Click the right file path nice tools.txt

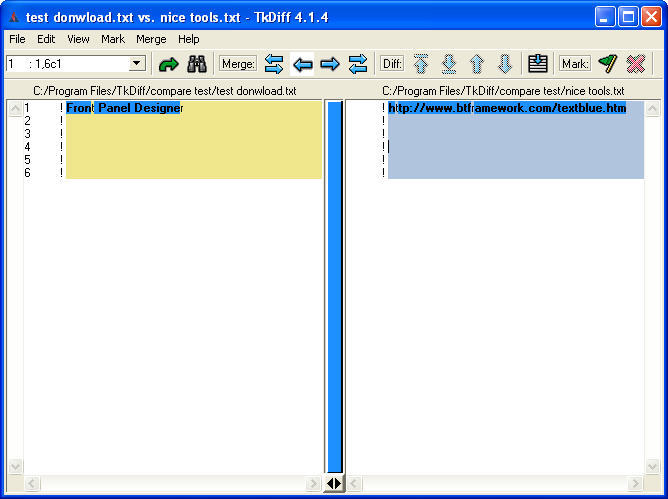tap(503, 91)
